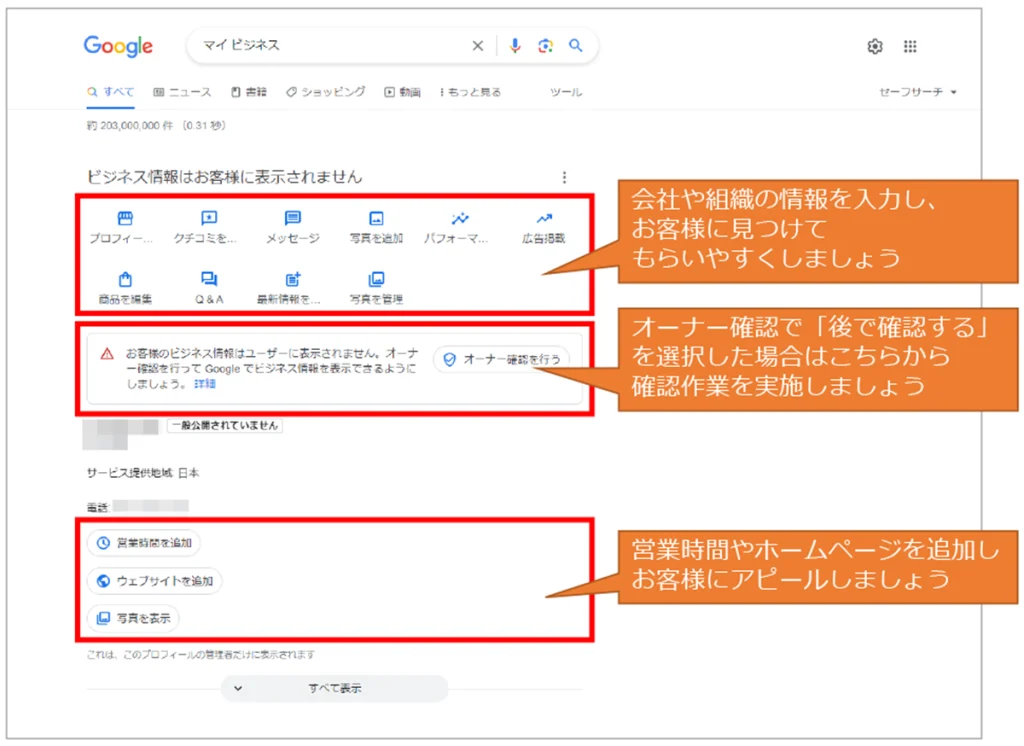Screen dimensions: 1024x746
Task: Open 写真を管理 manage photos icon
Action: click(x=376, y=280)
